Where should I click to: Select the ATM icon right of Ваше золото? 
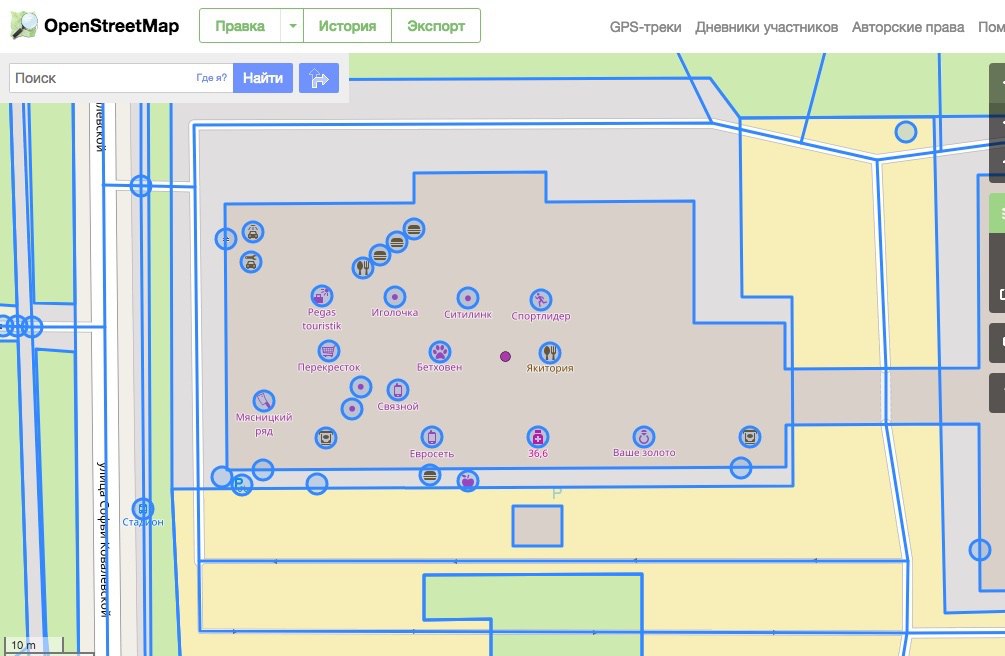point(750,437)
